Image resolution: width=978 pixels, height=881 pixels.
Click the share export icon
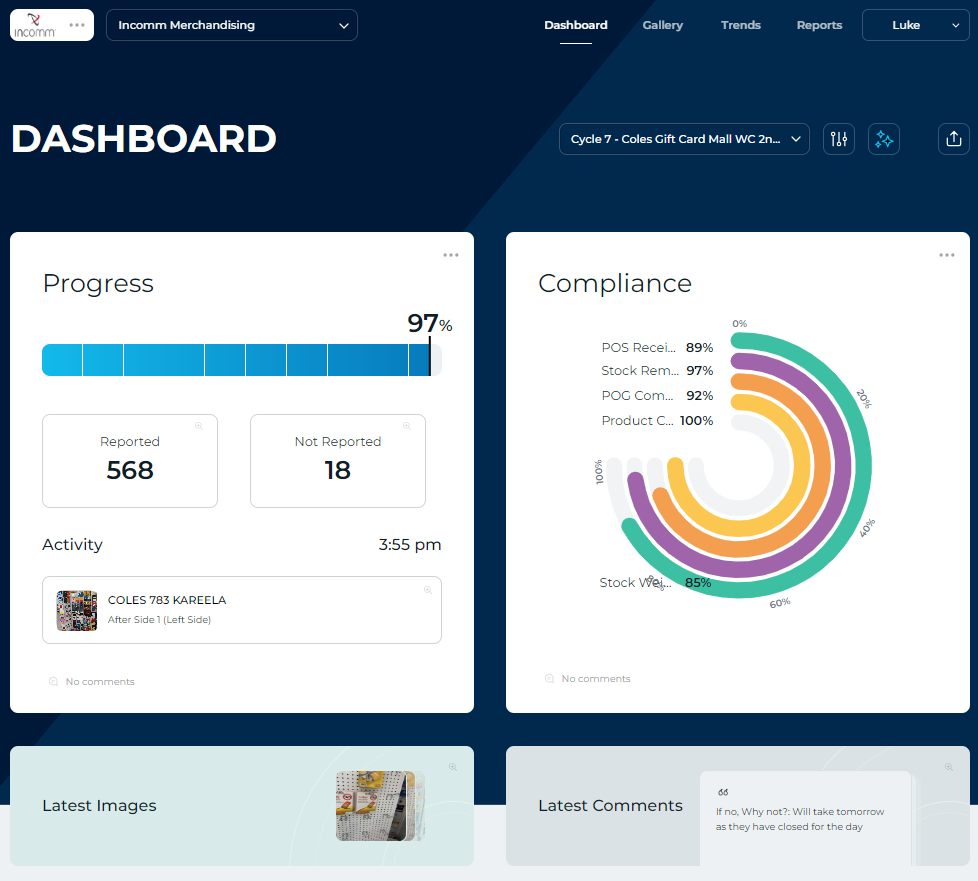pos(954,139)
